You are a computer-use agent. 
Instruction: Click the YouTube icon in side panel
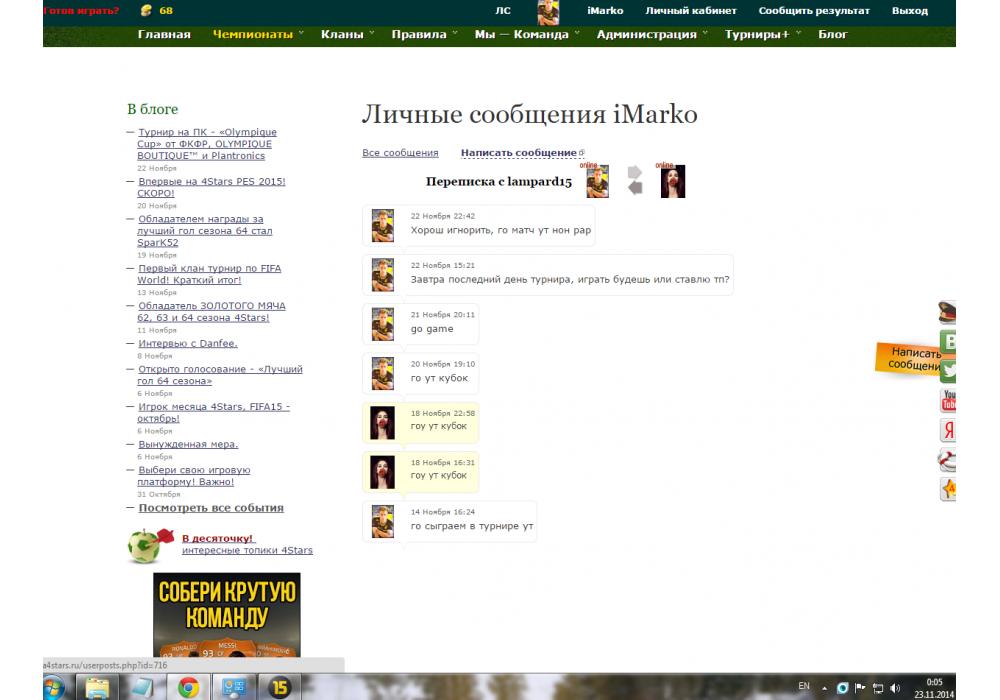click(948, 401)
